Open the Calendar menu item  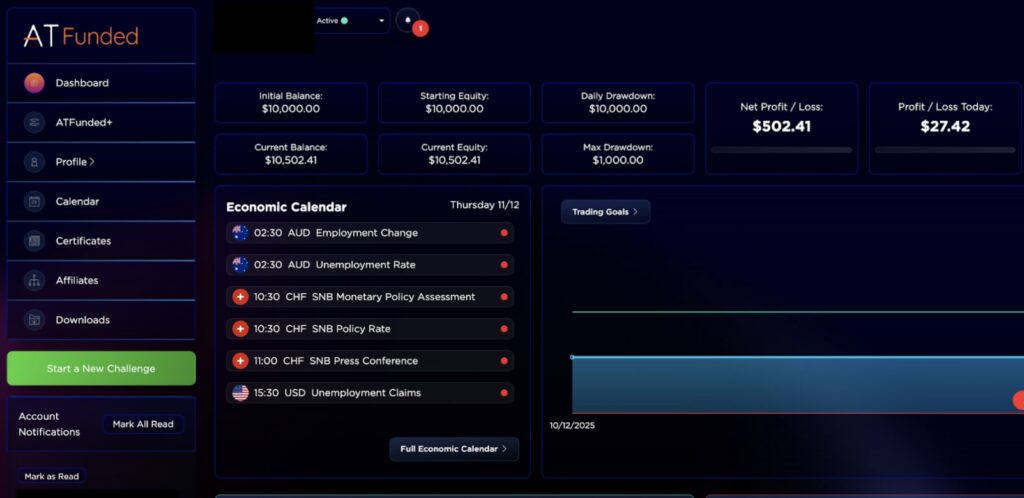coord(101,202)
